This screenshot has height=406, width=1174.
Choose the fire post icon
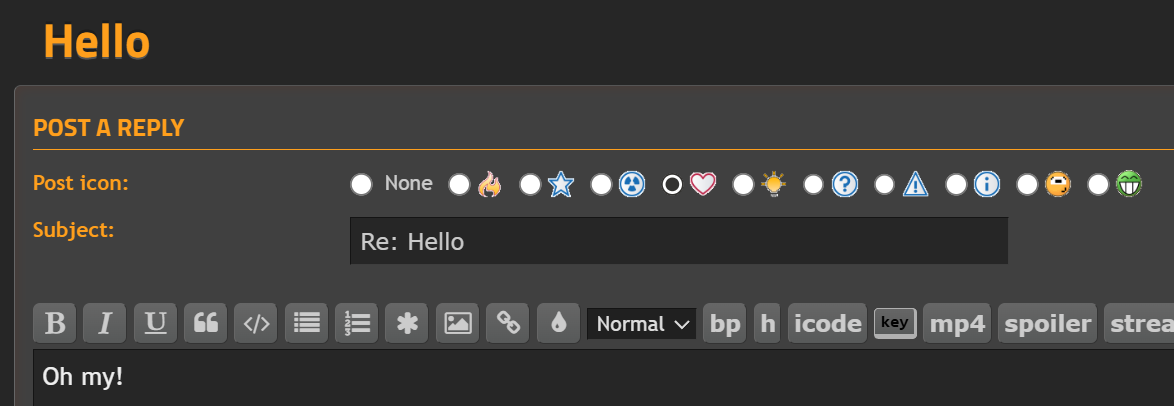point(459,184)
